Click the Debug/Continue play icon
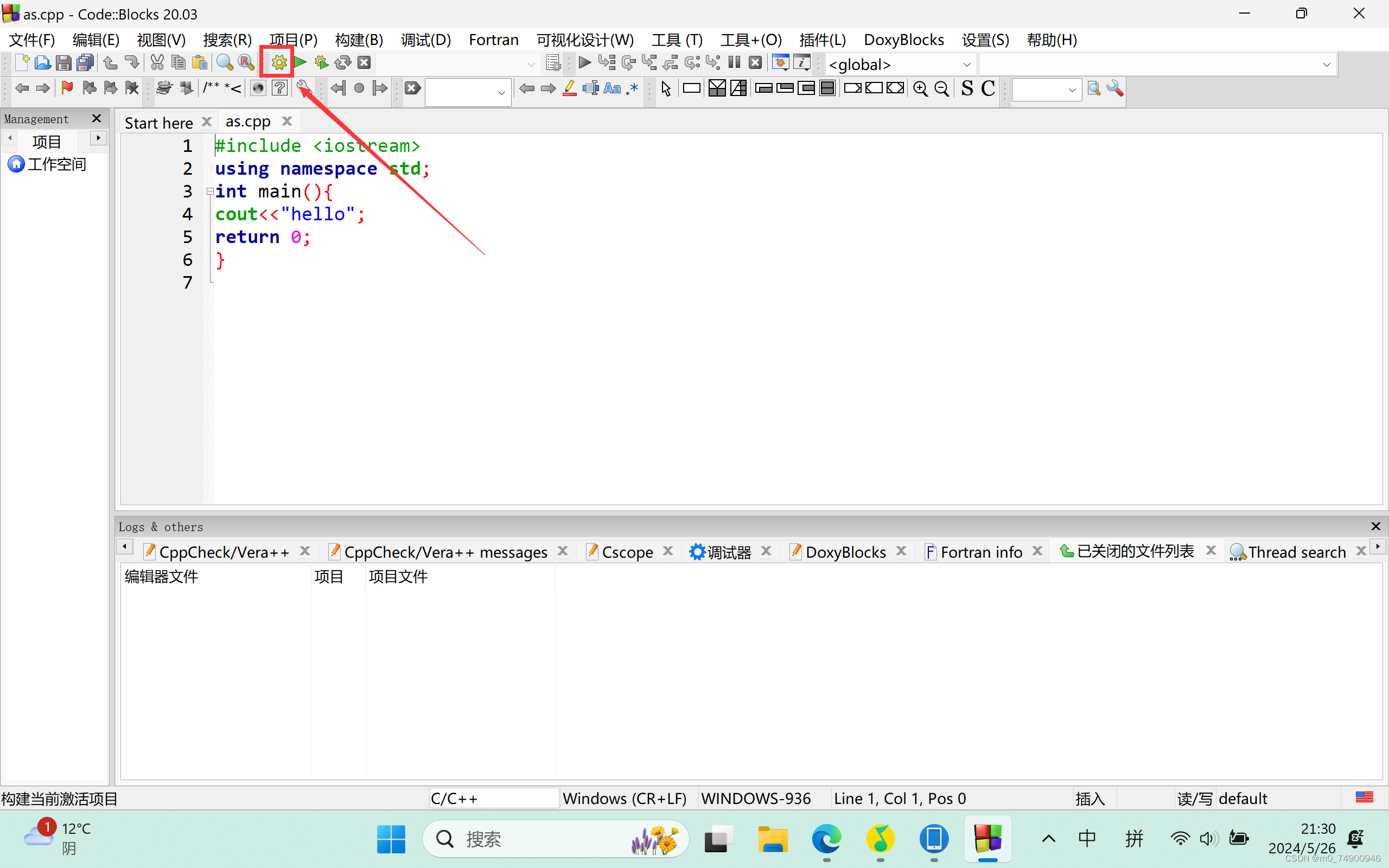This screenshot has height=868, width=1389. coord(585,62)
